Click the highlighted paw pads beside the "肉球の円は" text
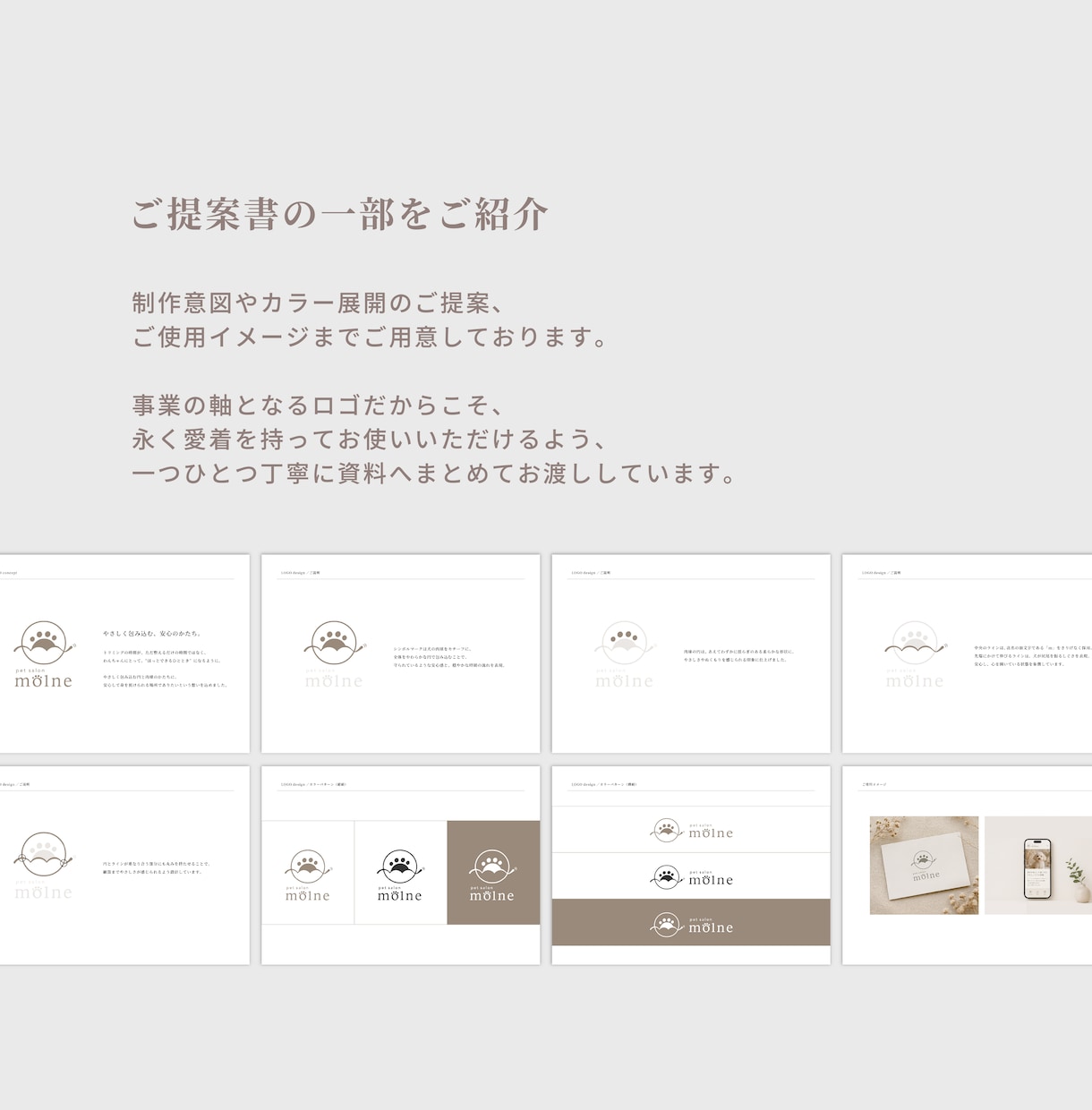This screenshot has width=1092, height=1110. point(625,638)
